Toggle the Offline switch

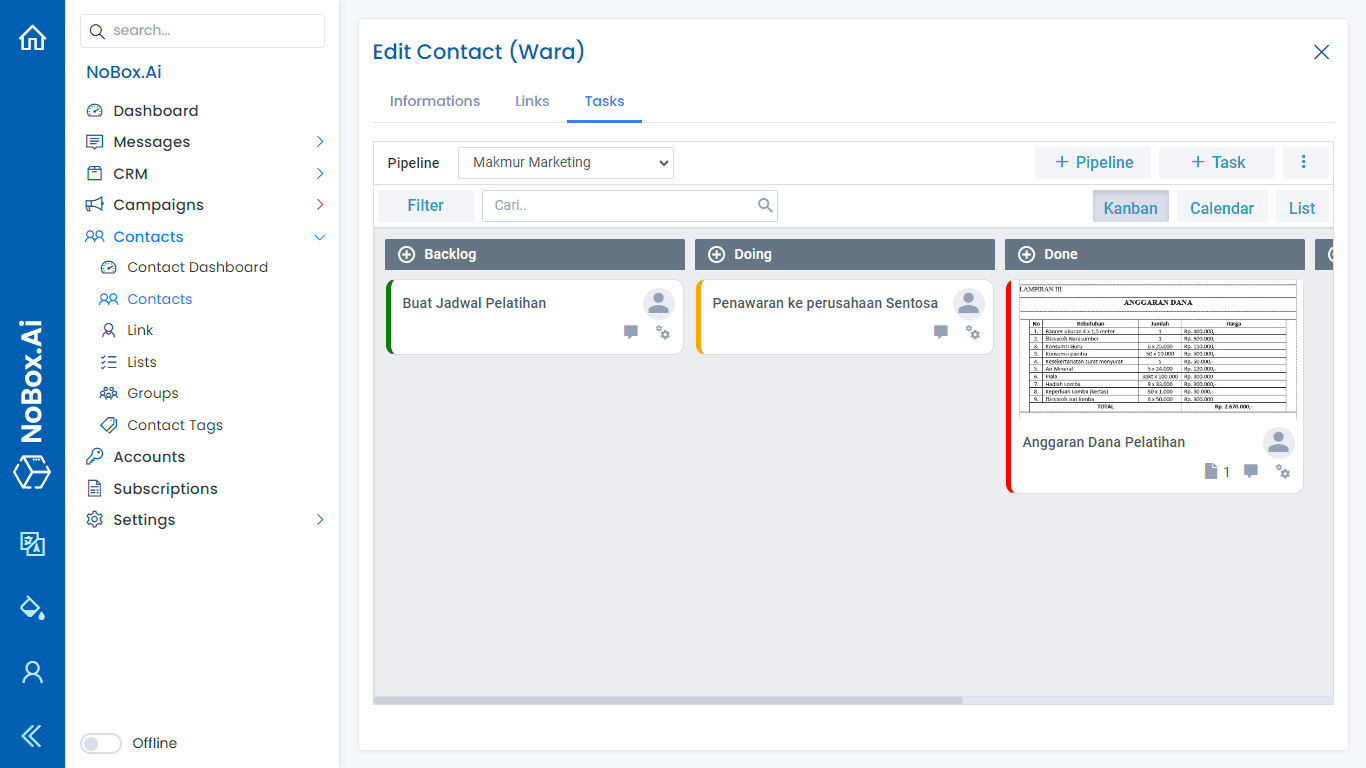(100, 743)
